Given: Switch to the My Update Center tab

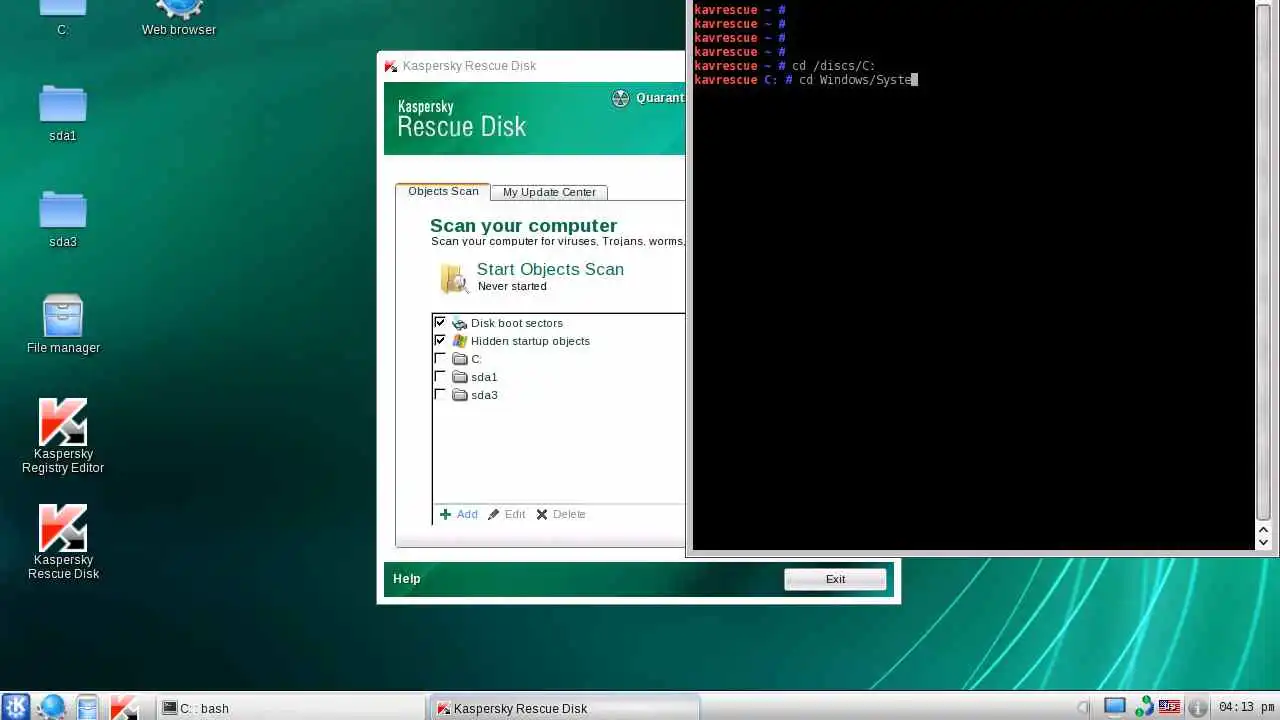Looking at the screenshot, I should (549, 192).
